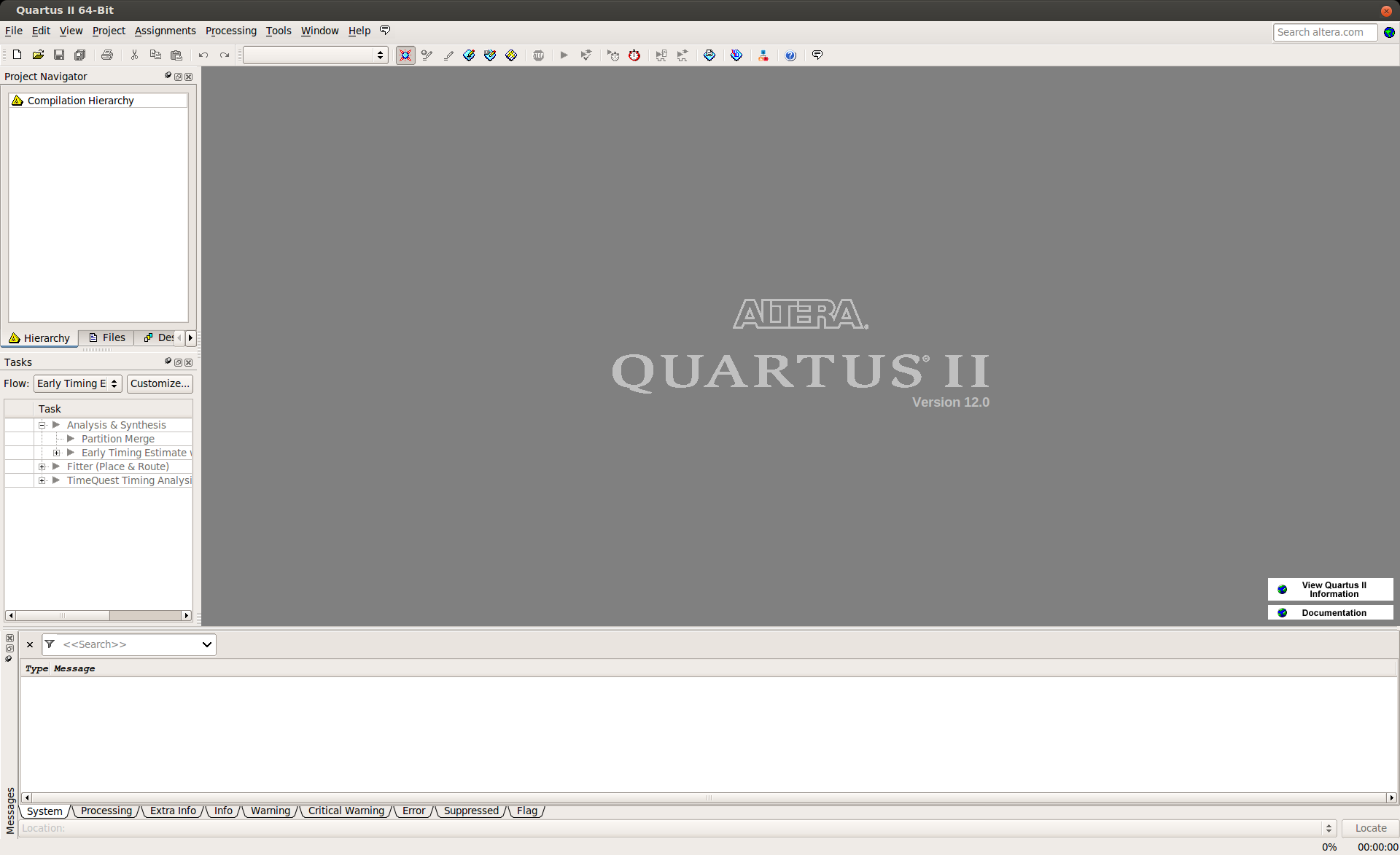
Task: Click the Customize... button
Action: point(160,383)
